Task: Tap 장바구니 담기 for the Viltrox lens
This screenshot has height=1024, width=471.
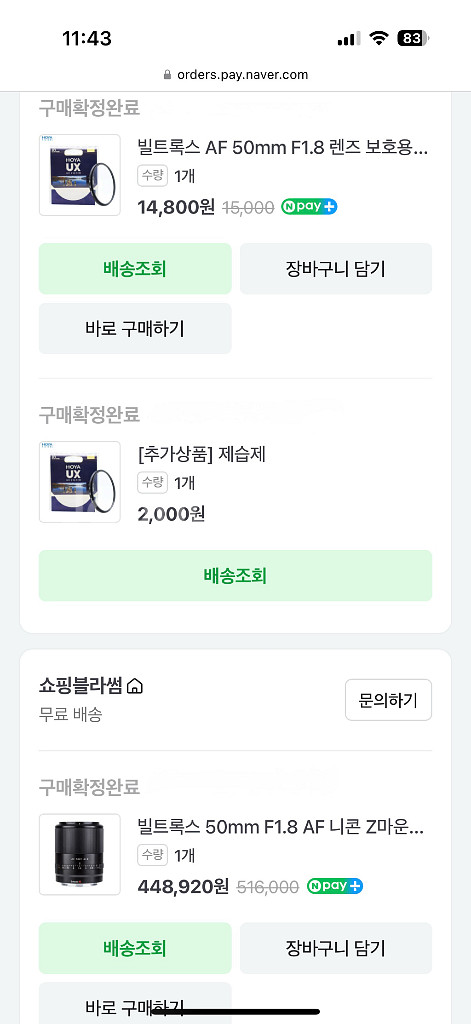Action: 336,948
